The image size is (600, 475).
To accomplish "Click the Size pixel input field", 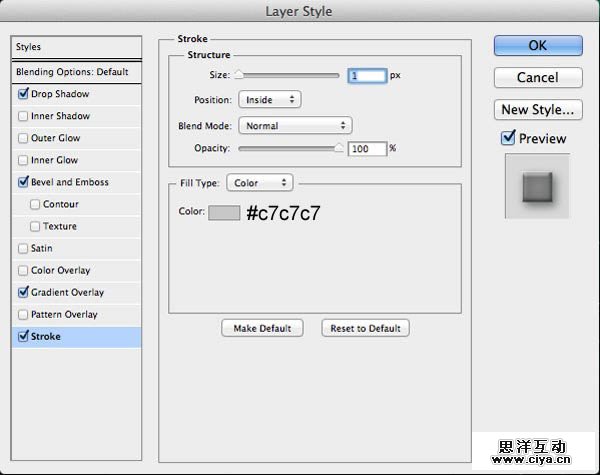I will 367,75.
